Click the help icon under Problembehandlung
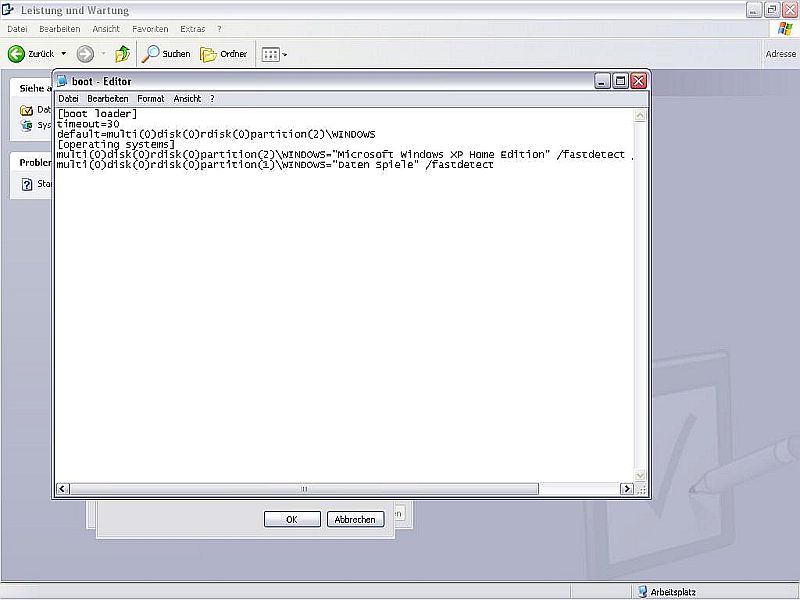800x600 pixels. [27, 184]
